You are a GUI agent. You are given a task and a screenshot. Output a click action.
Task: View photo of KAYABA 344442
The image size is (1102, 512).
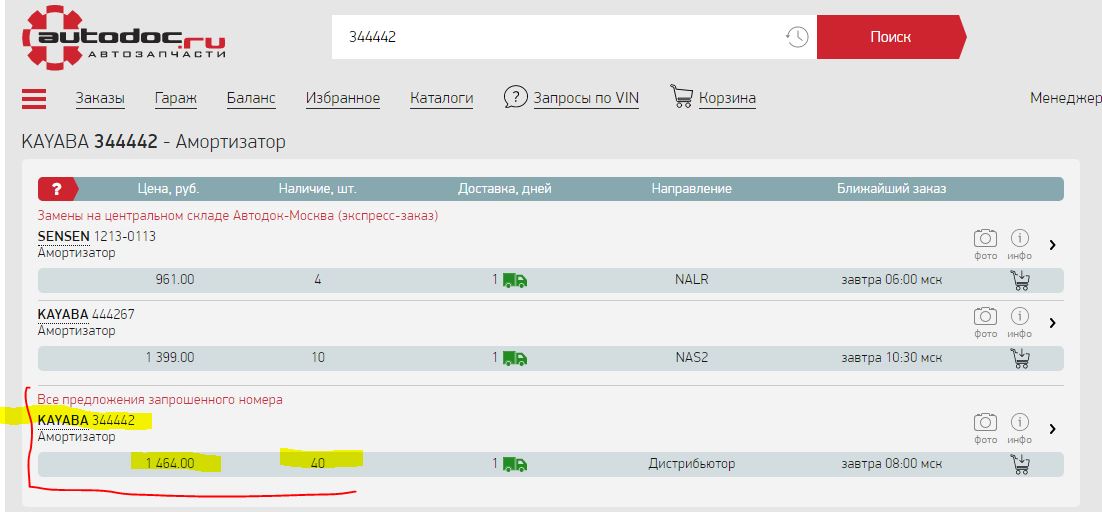point(985,428)
